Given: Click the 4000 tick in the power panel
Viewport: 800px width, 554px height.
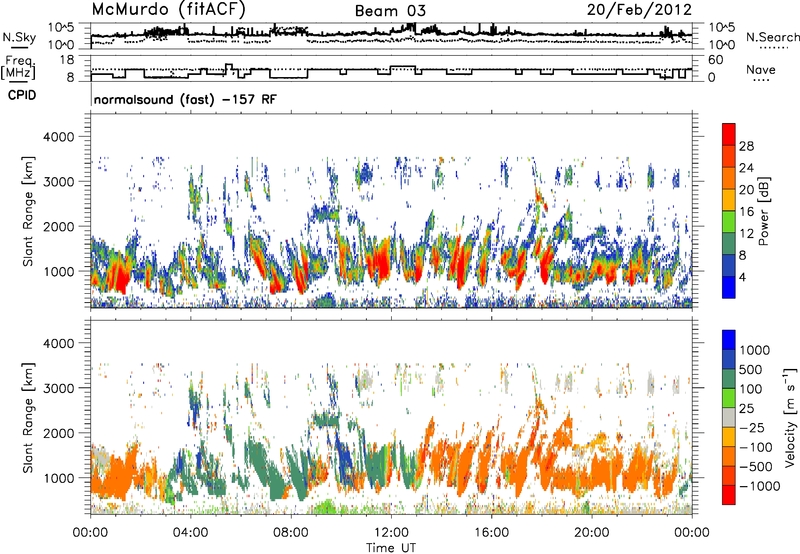Looking at the screenshot, I should [59, 137].
